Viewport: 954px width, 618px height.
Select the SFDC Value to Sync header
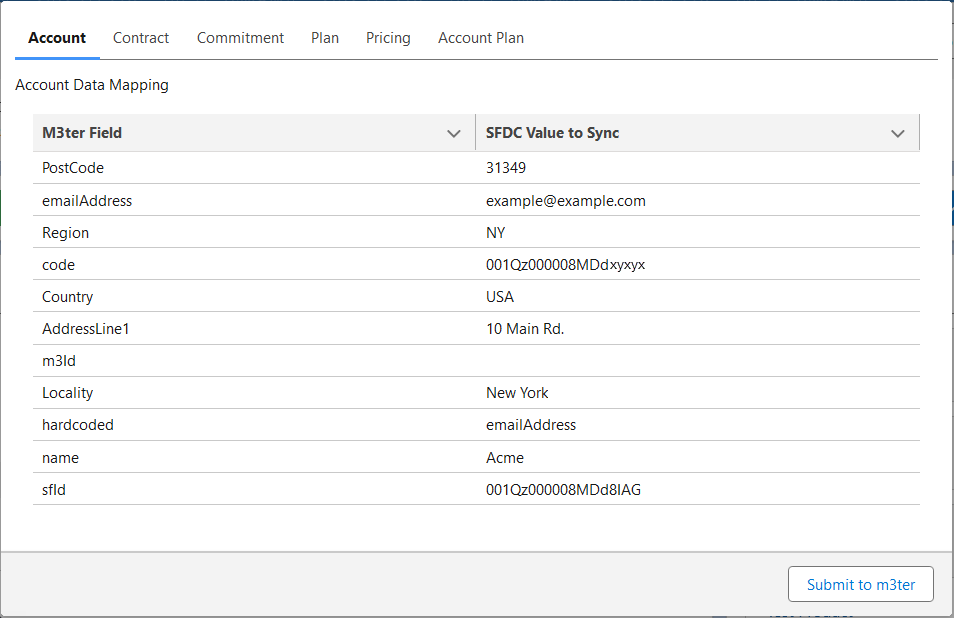click(697, 133)
